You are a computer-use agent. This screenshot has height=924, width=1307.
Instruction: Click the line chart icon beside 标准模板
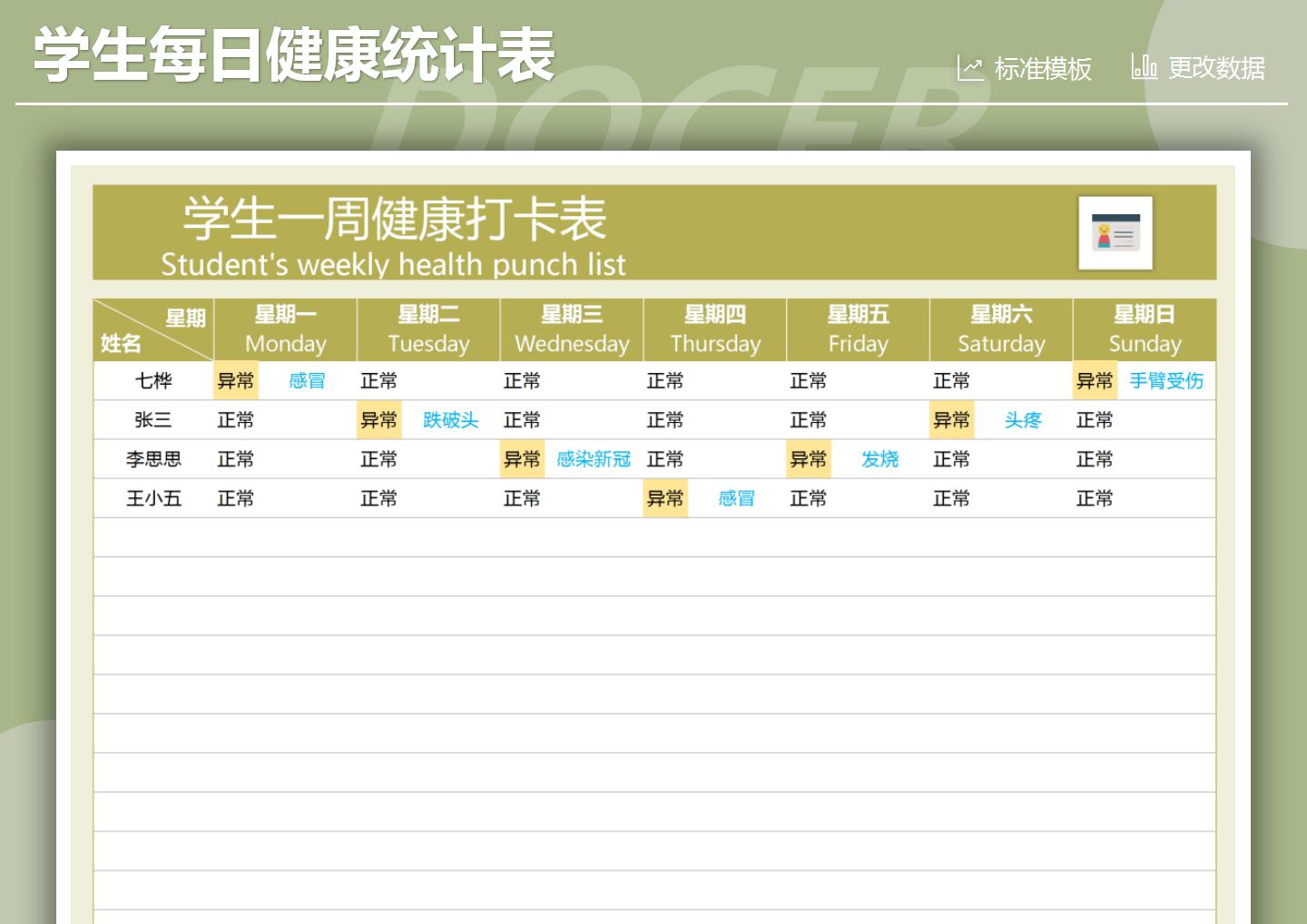(x=970, y=66)
